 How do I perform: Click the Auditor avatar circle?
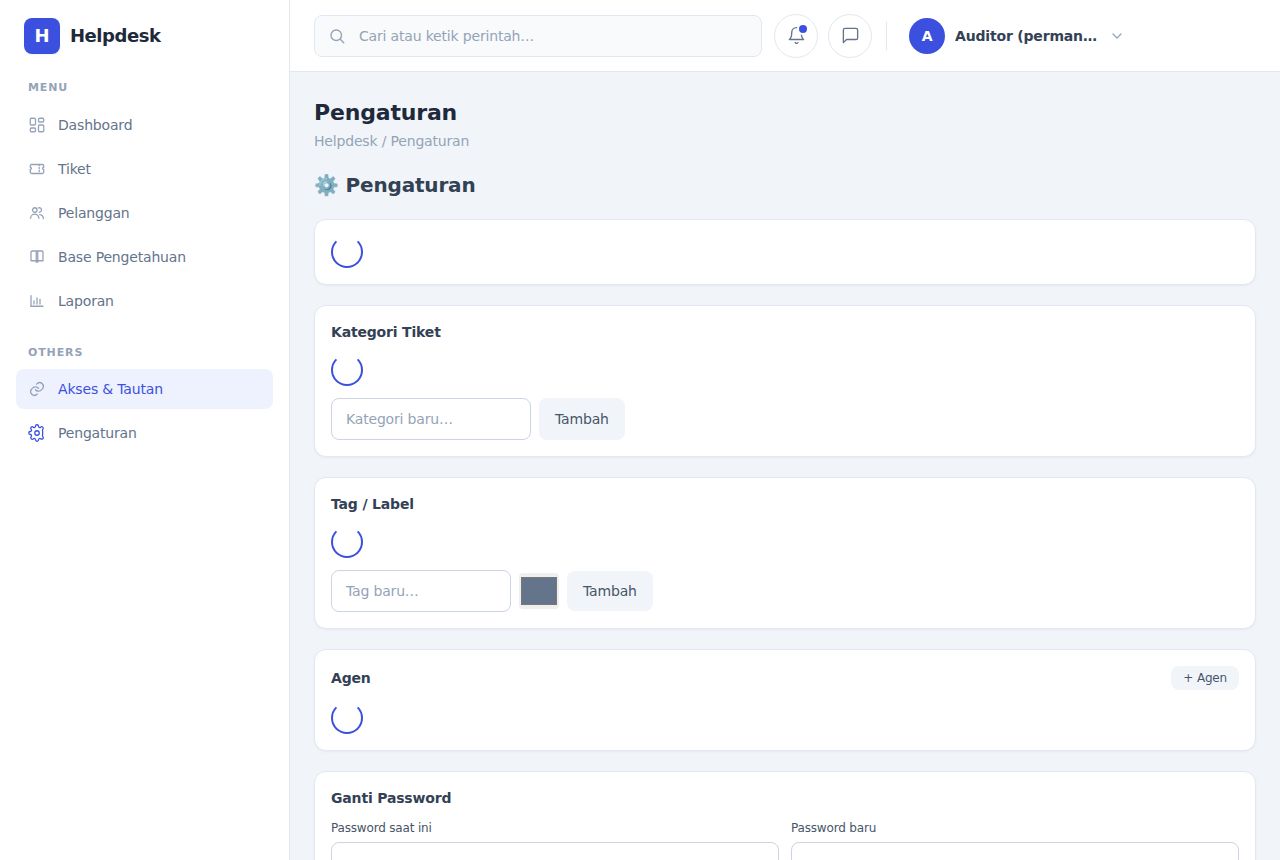927,36
